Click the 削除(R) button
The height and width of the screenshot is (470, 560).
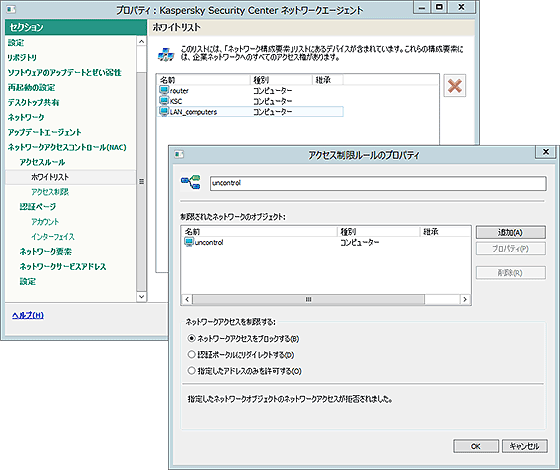tap(511, 273)
